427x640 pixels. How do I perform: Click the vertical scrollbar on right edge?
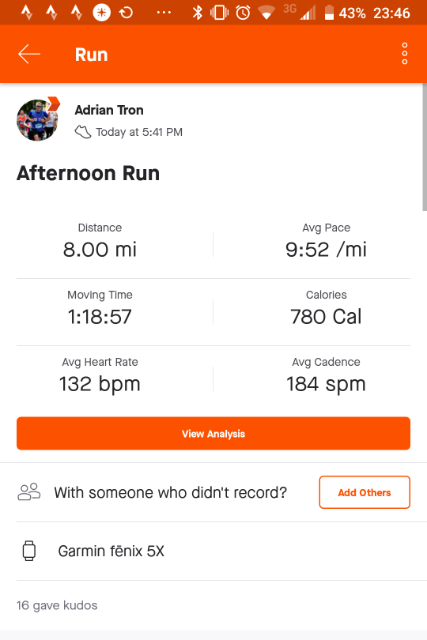(425, 147)
